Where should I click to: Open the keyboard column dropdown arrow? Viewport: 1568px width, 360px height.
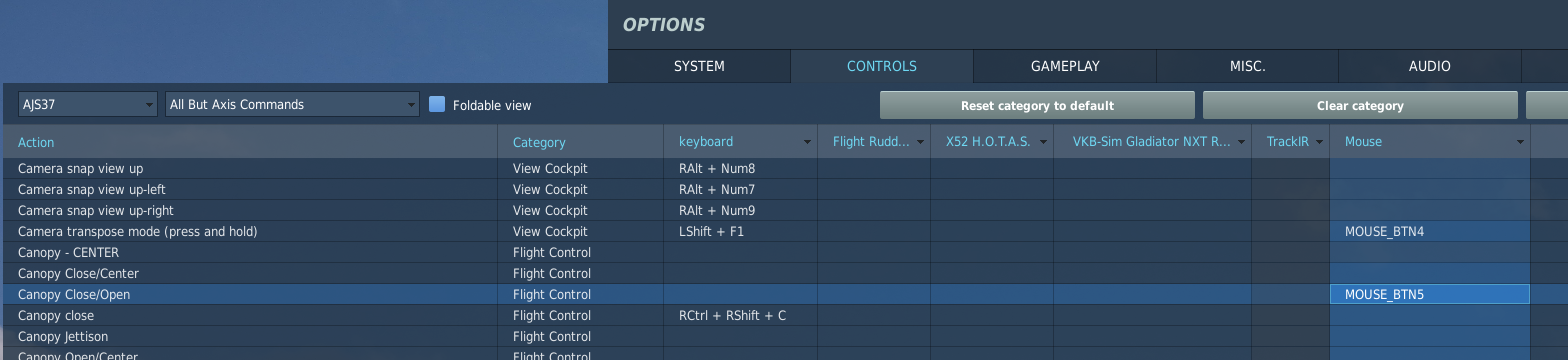click(x=807, y=142)
